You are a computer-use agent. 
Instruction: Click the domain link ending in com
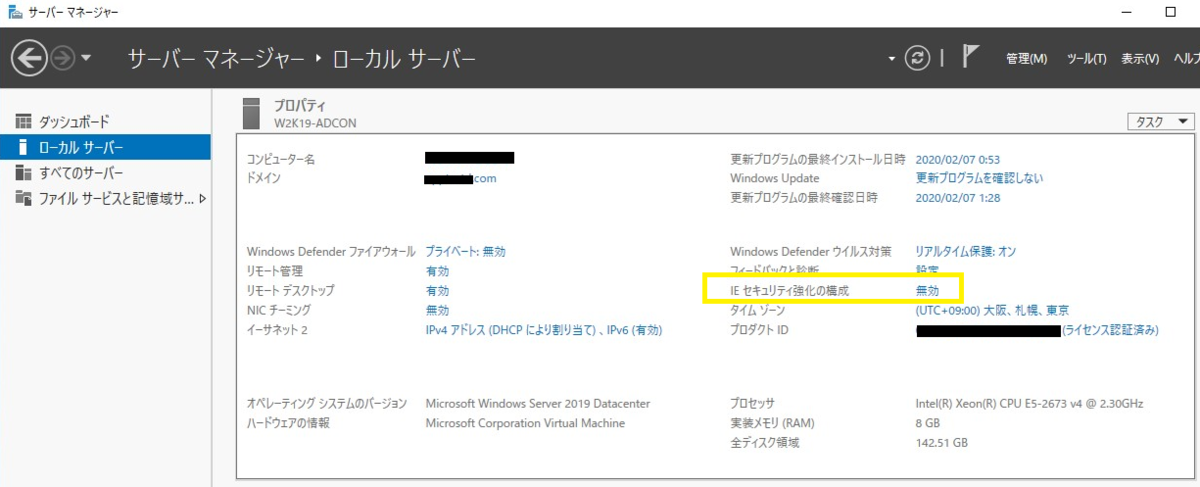(x=461, y=178)
